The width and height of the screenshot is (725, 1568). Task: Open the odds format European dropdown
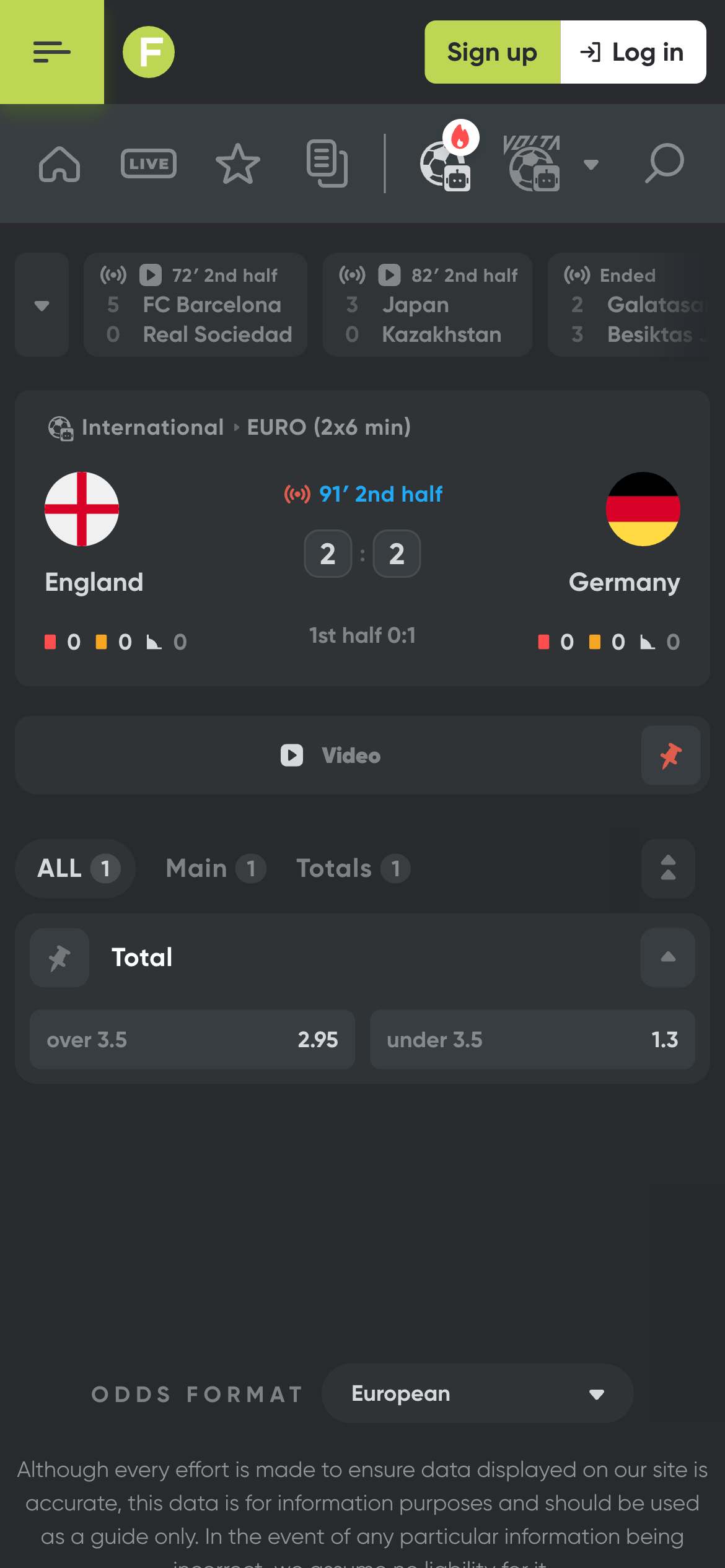click(x=477, y=1393)
